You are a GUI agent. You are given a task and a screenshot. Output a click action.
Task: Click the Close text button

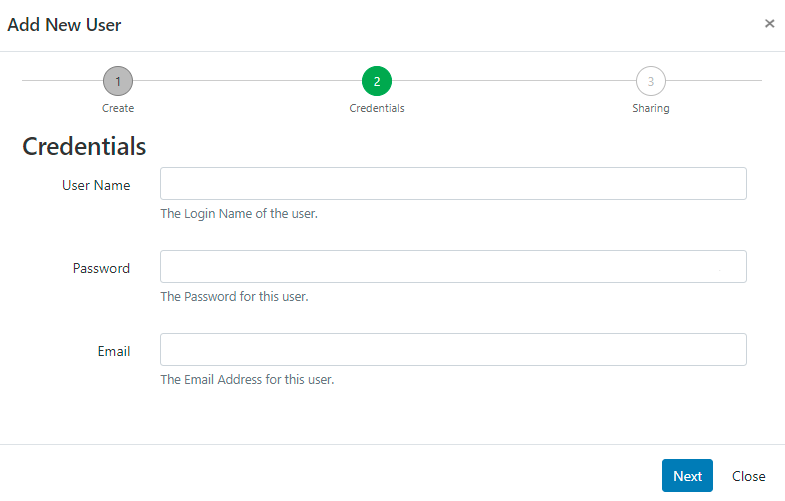[748, 476]
